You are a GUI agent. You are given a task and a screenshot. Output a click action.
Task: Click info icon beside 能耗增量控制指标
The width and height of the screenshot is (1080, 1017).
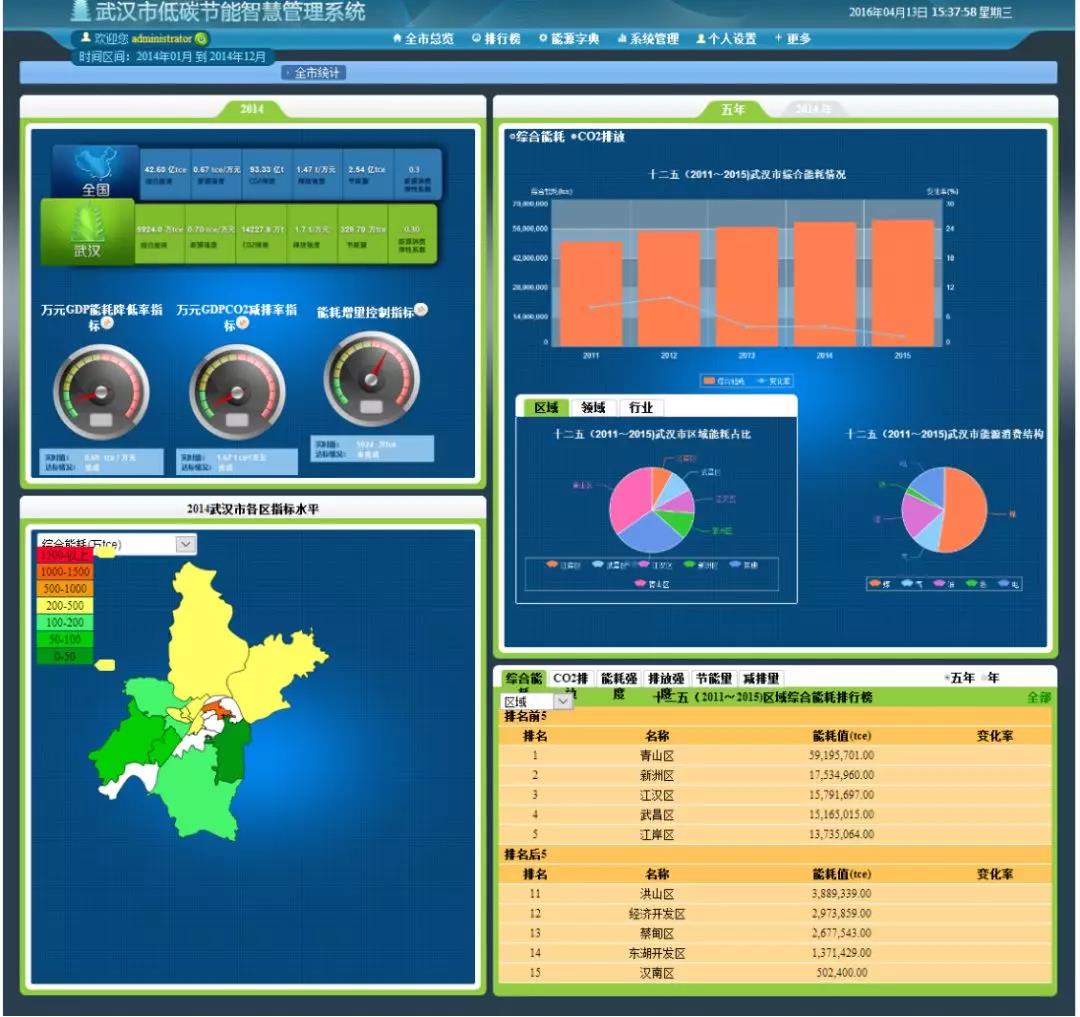(421, 310)
